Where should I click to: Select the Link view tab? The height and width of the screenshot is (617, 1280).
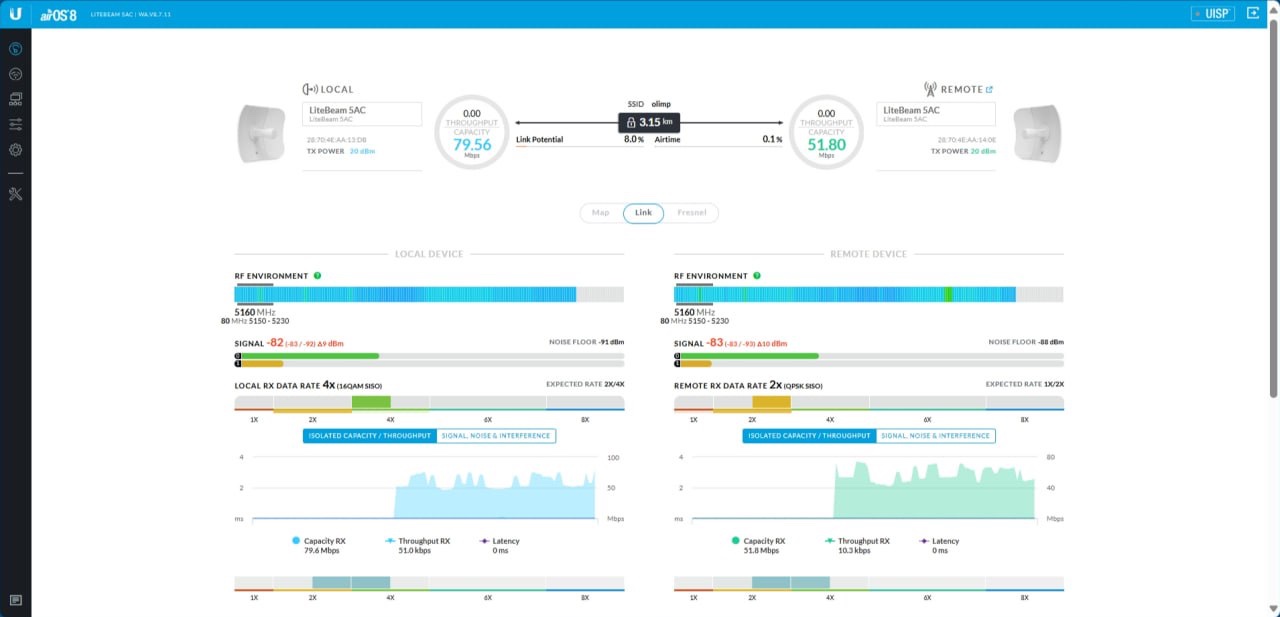tap(643, 213)
